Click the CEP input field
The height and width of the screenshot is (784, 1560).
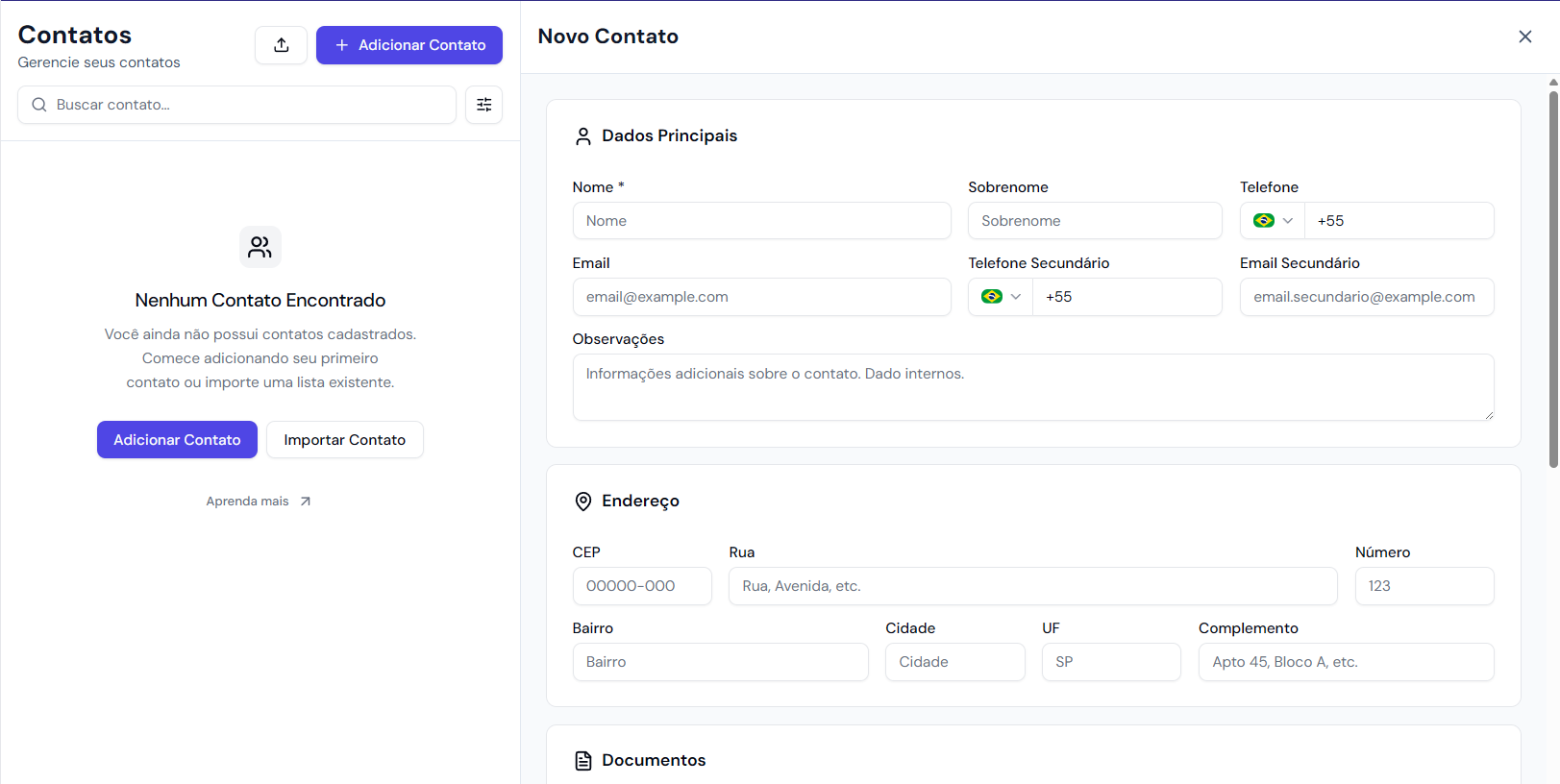tap(642, 586)
